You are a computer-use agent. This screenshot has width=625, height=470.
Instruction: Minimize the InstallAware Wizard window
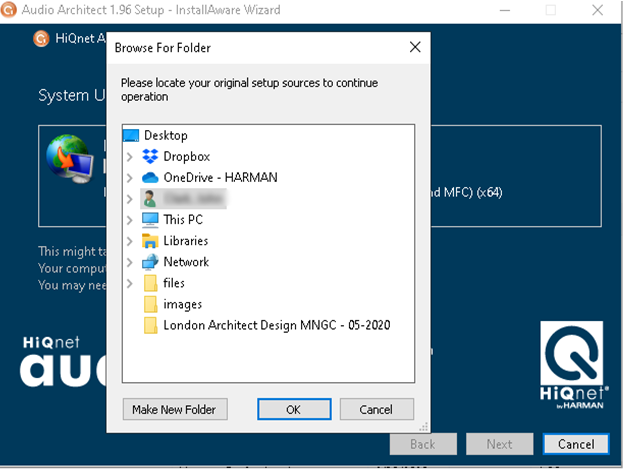(505, 10)
